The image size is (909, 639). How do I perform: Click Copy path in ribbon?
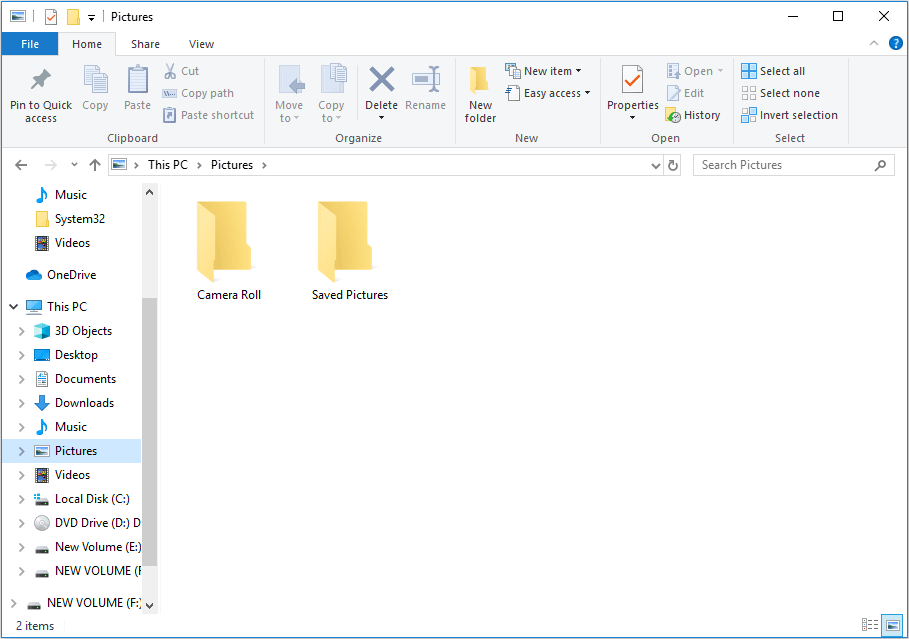pos(198,93)
